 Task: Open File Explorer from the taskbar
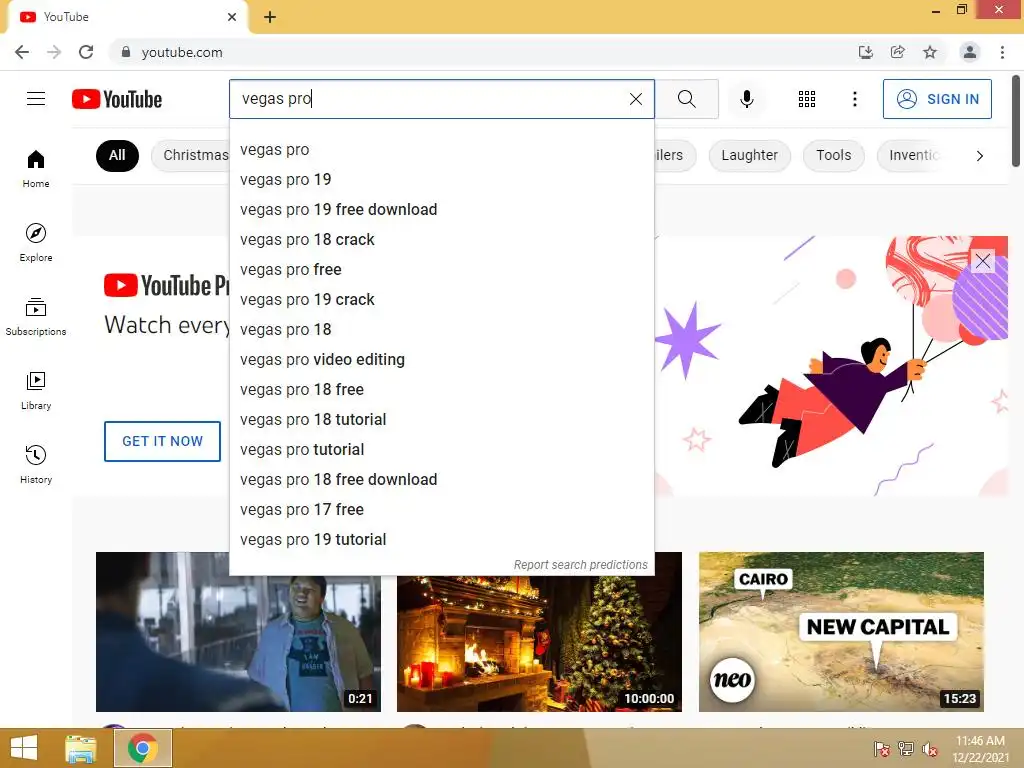pyautogui.click(x=81, y=748)
